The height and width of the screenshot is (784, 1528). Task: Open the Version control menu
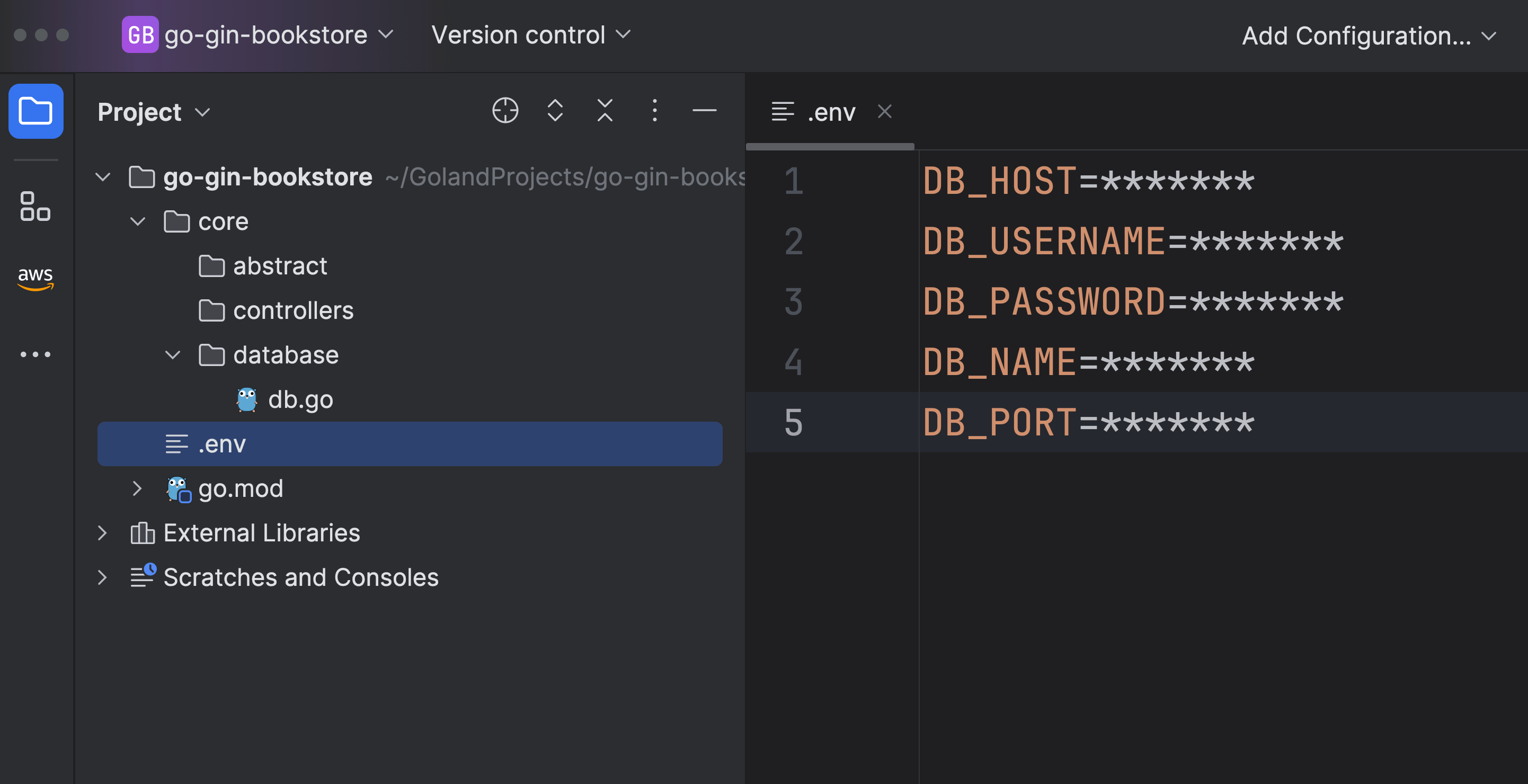coord(530,35)
